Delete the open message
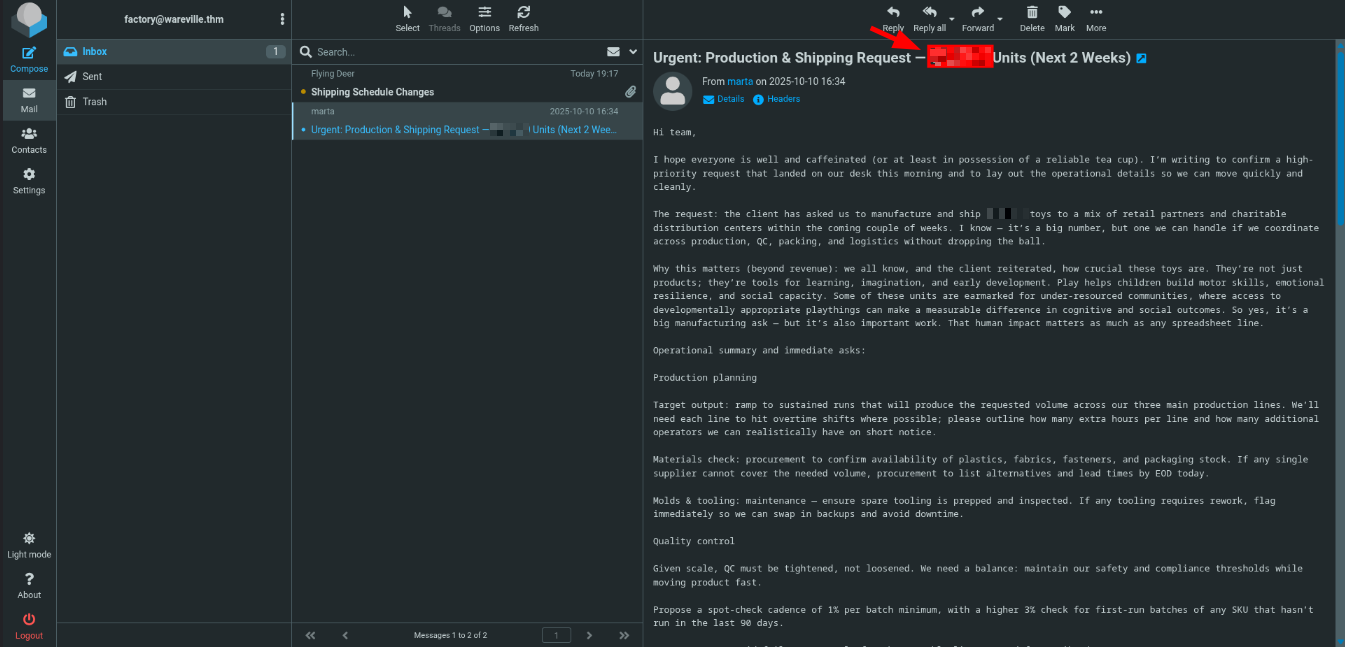The height and width of the screenshot is (647, 1345). coord(1032,19)
